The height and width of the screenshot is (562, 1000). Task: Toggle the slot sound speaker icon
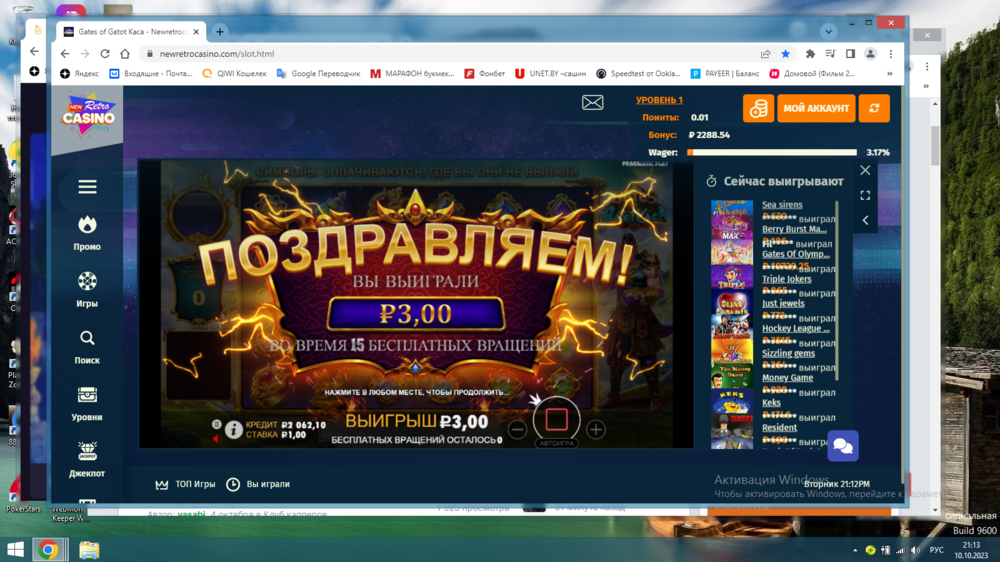[x=216, y=438]
